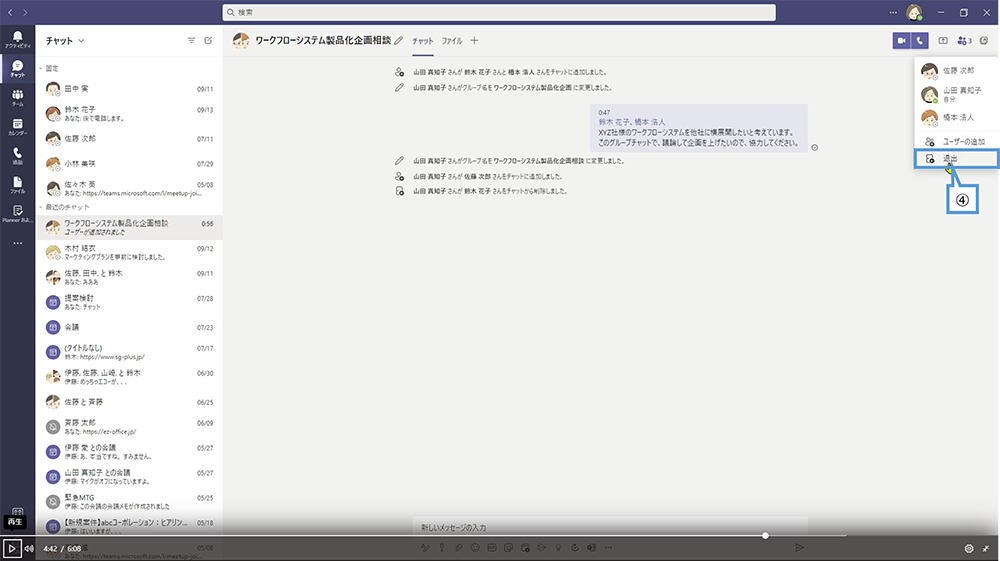Click the mention 鈴木 花子, 橋本 浩人 in message

tap(631, 122)
